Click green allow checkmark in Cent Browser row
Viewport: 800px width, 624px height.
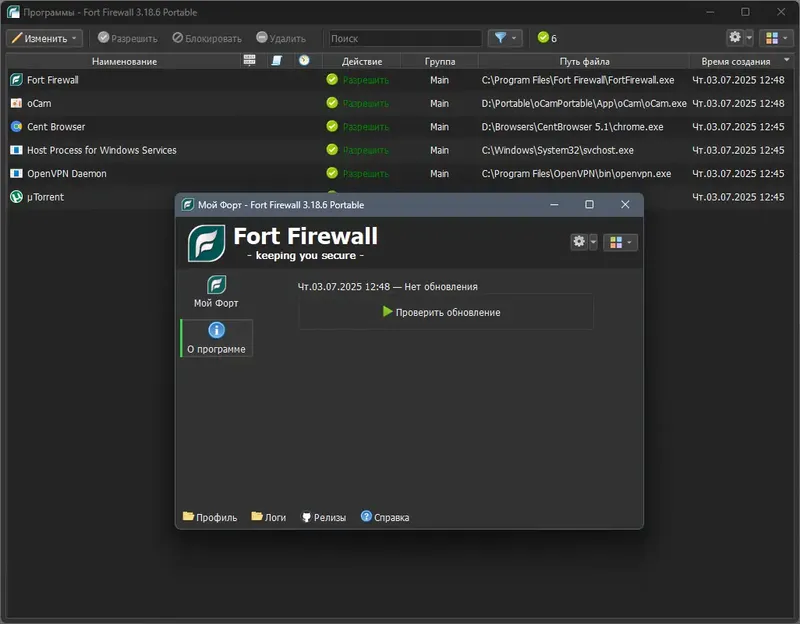click(332, 127)
